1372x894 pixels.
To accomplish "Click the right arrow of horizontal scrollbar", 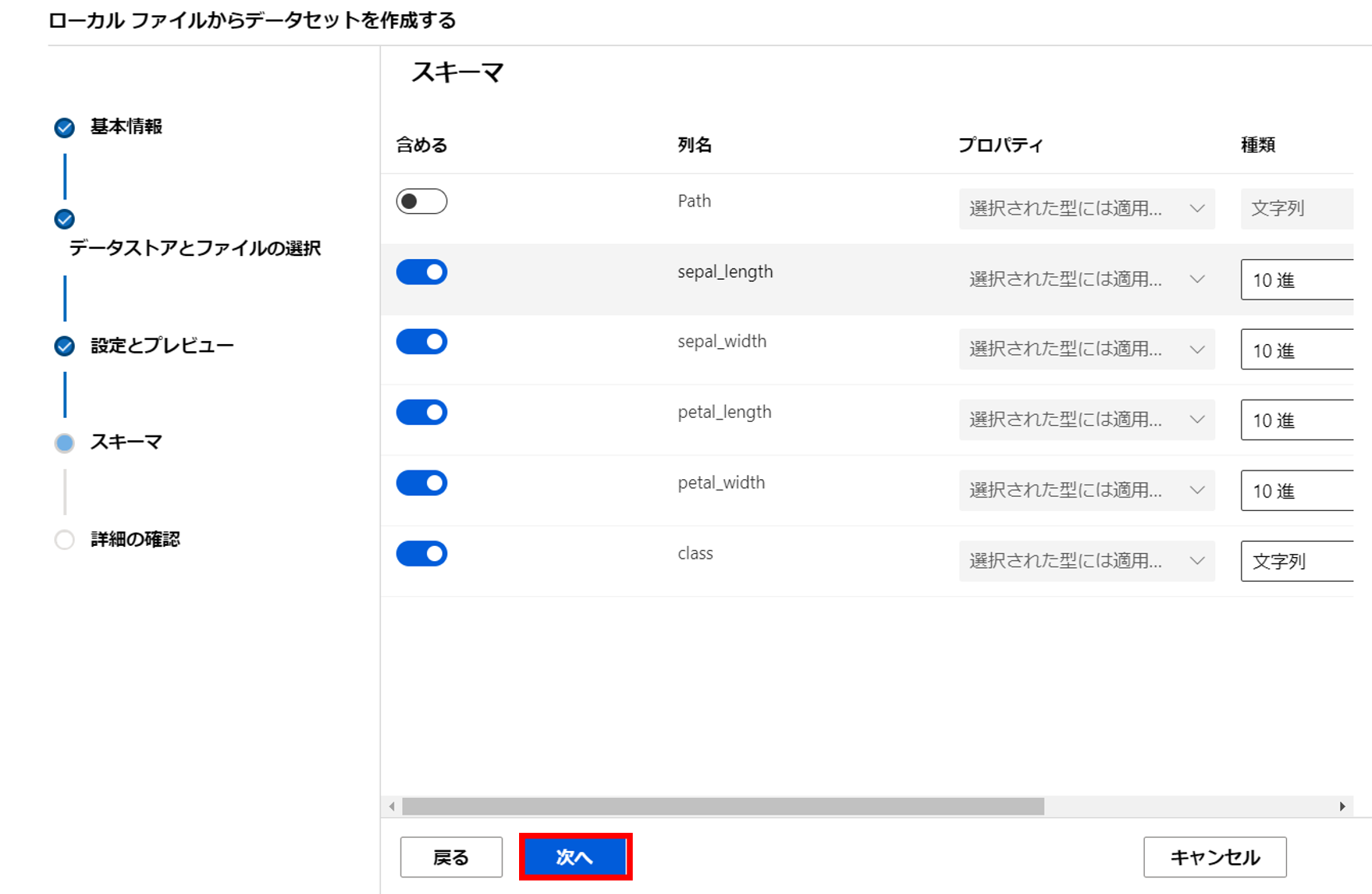I will pyautogui.click(x=1342, y=807).
